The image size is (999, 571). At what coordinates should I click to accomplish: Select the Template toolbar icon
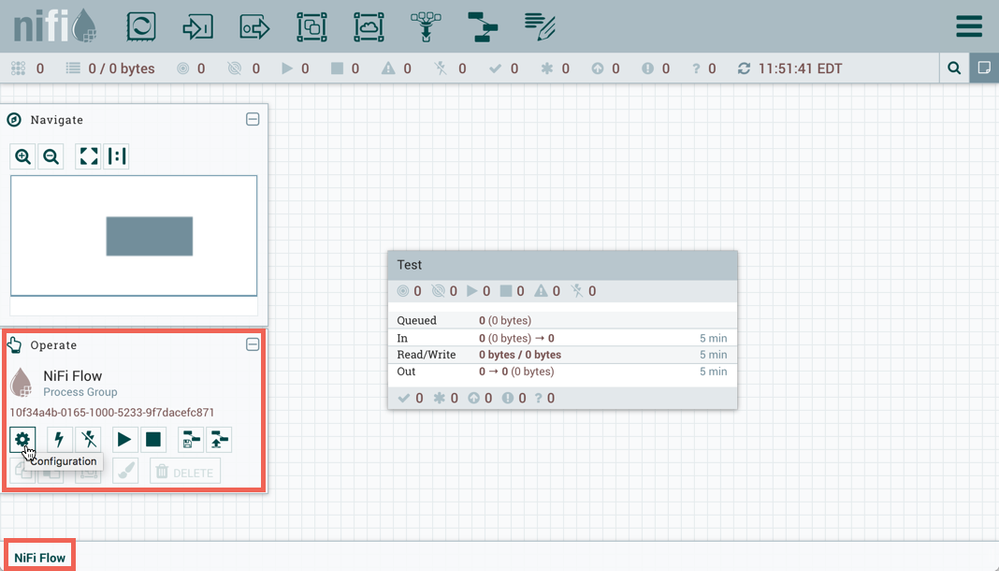484,26
